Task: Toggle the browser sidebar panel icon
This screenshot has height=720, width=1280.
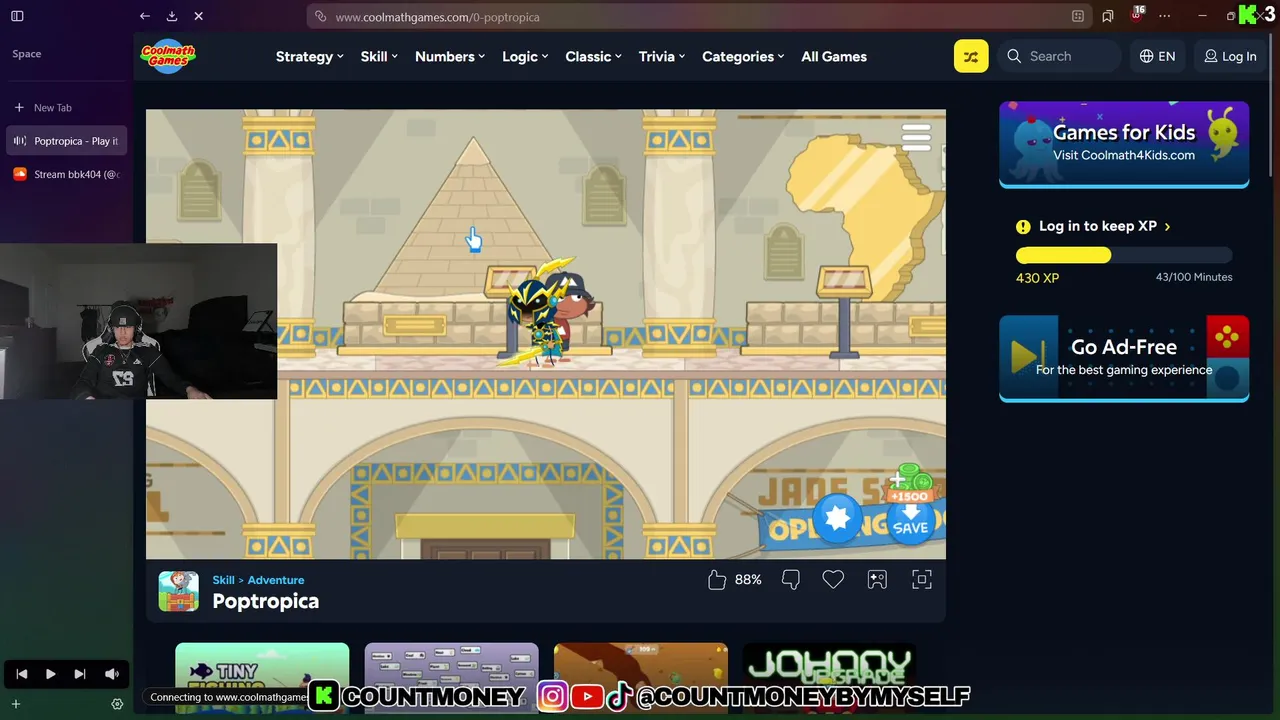Action: pos(17,16)
